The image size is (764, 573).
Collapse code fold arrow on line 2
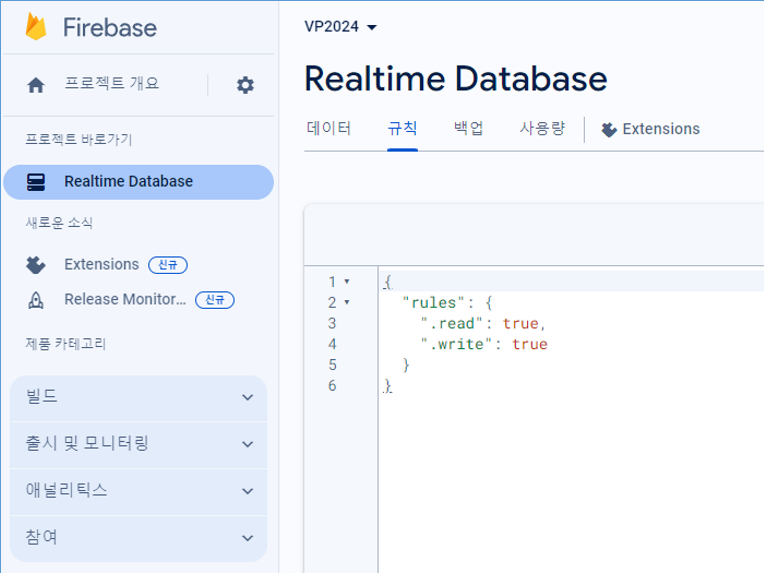click(347, 302)
